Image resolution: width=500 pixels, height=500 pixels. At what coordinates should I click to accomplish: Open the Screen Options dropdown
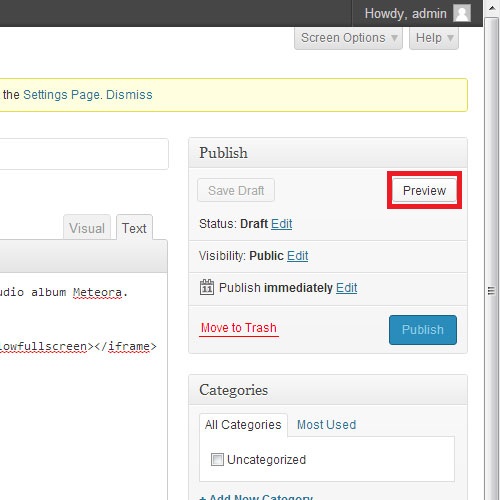[348, 38]
